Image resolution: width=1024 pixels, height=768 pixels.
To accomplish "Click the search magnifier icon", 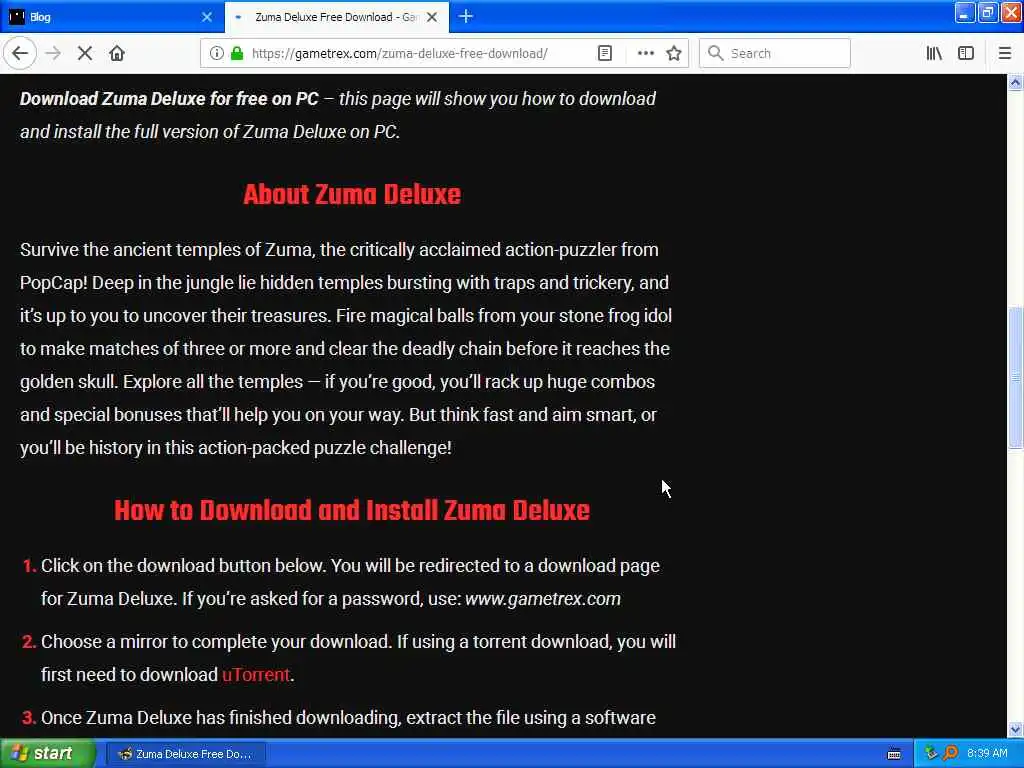I will 715,53.
